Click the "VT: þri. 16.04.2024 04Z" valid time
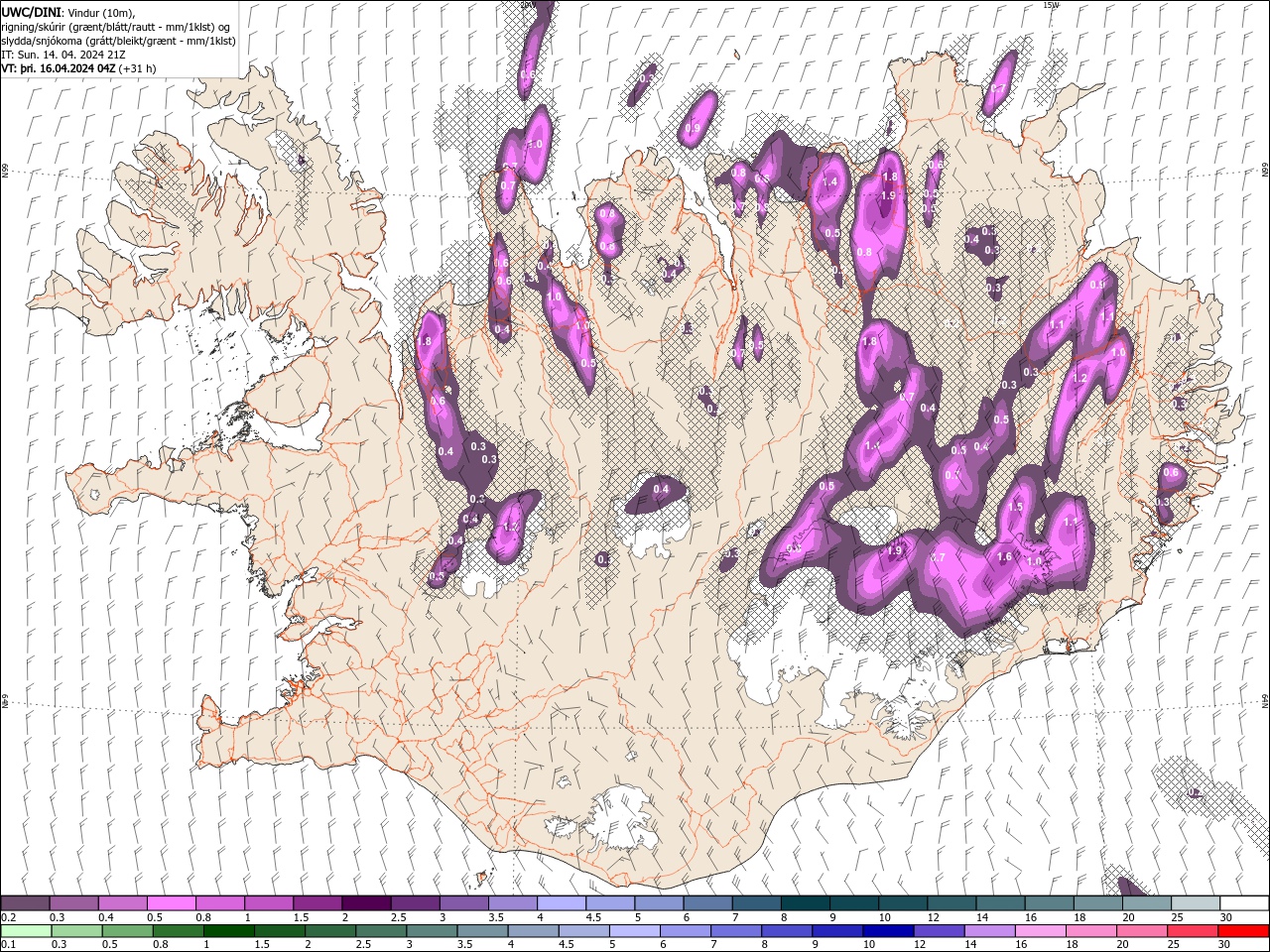This screenshot has height=952, width=1270. (x=59, y=68)
